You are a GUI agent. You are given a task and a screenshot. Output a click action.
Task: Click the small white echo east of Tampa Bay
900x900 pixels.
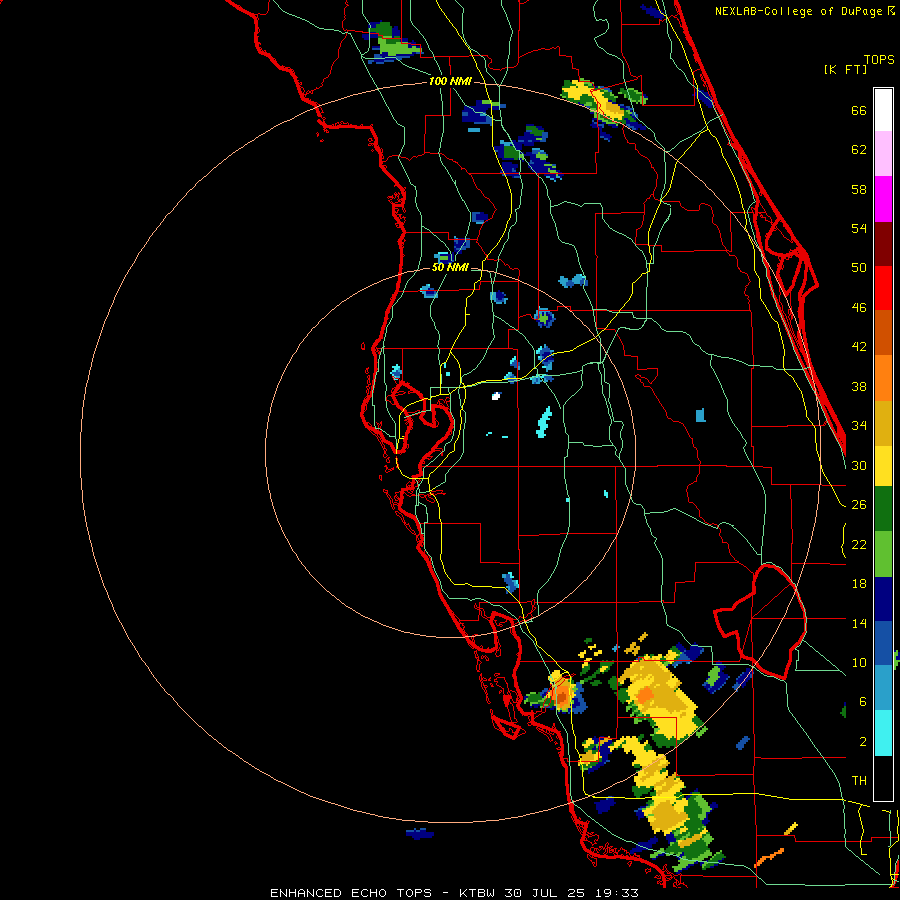click(496, 395)
